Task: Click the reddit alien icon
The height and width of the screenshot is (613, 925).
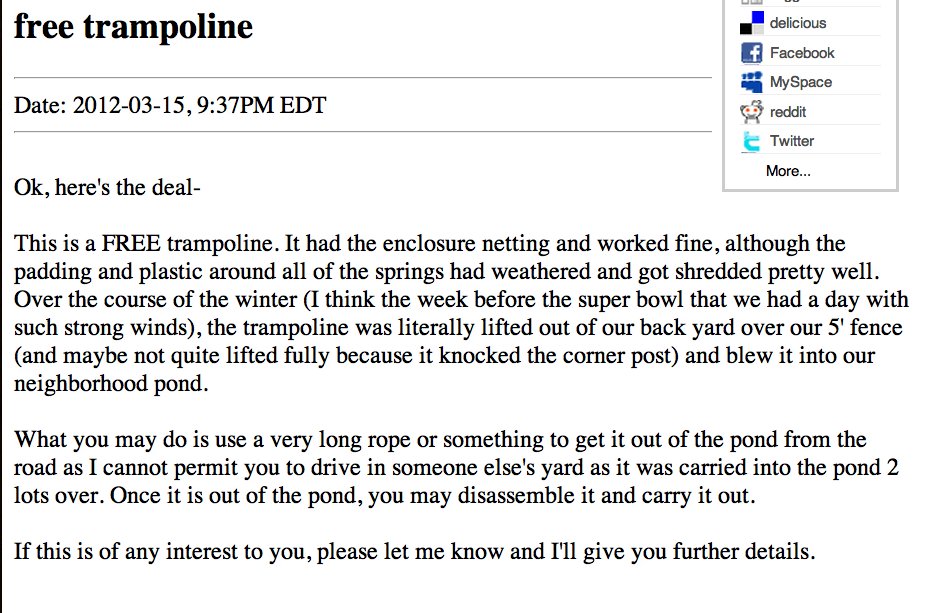Action: (752, 112)
